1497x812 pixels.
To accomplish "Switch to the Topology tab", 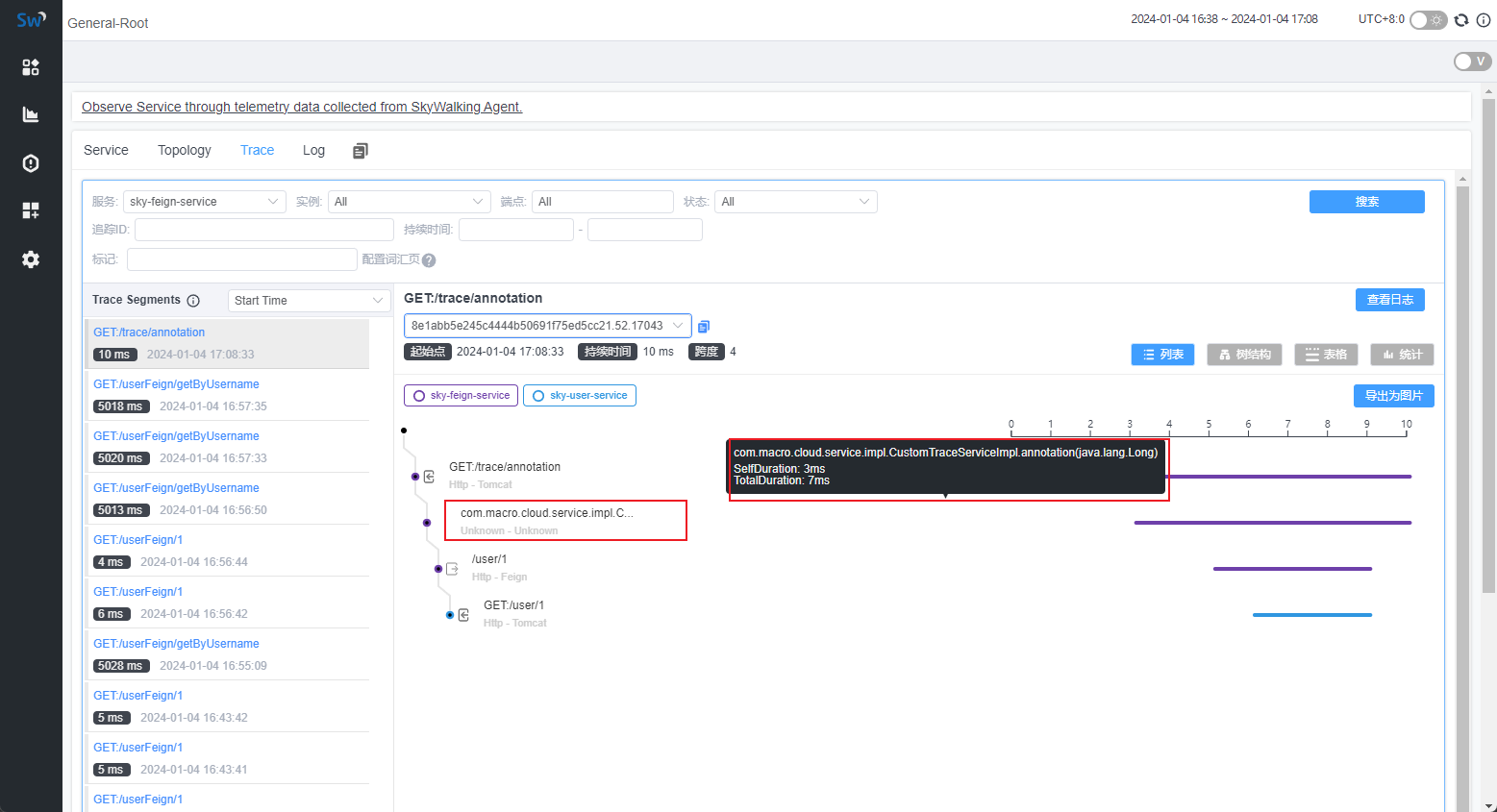I will (x=185, y=150).
